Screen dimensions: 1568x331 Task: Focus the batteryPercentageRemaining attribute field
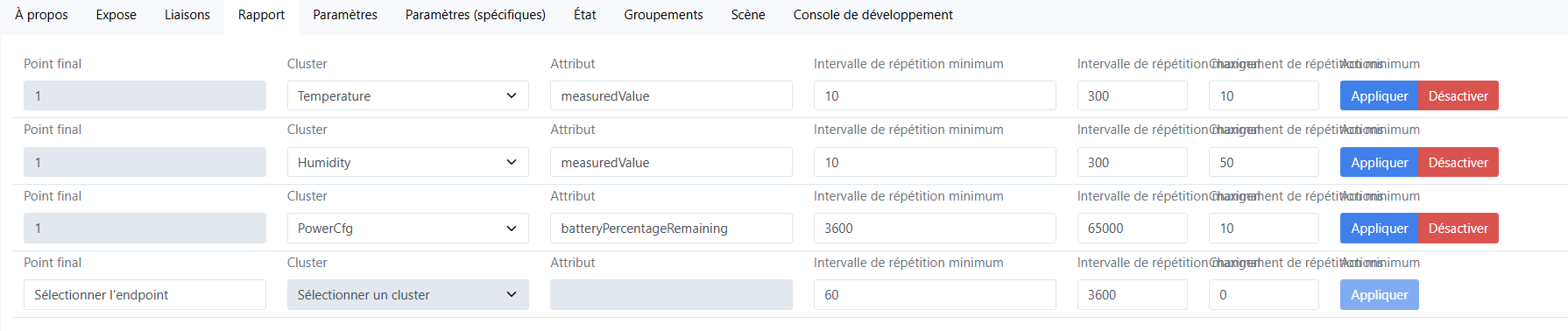tap(671, 228)
